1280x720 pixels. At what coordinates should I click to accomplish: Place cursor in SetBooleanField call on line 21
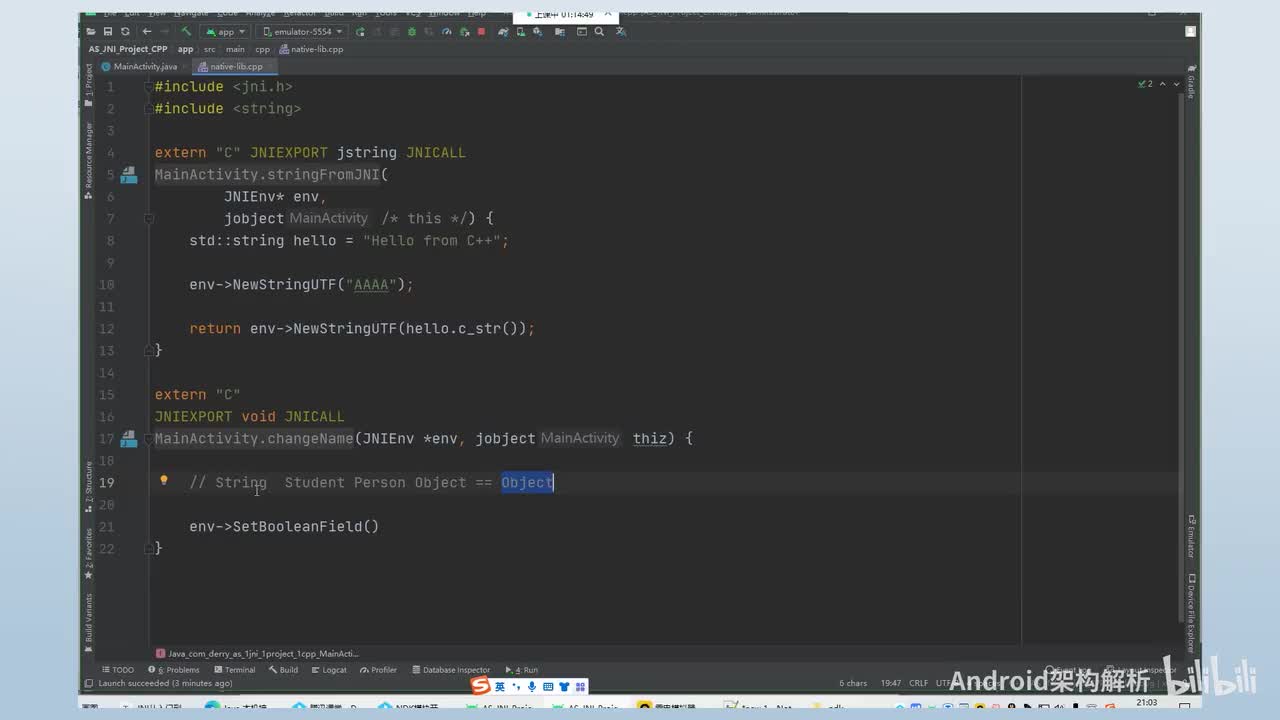pos(306,527)
